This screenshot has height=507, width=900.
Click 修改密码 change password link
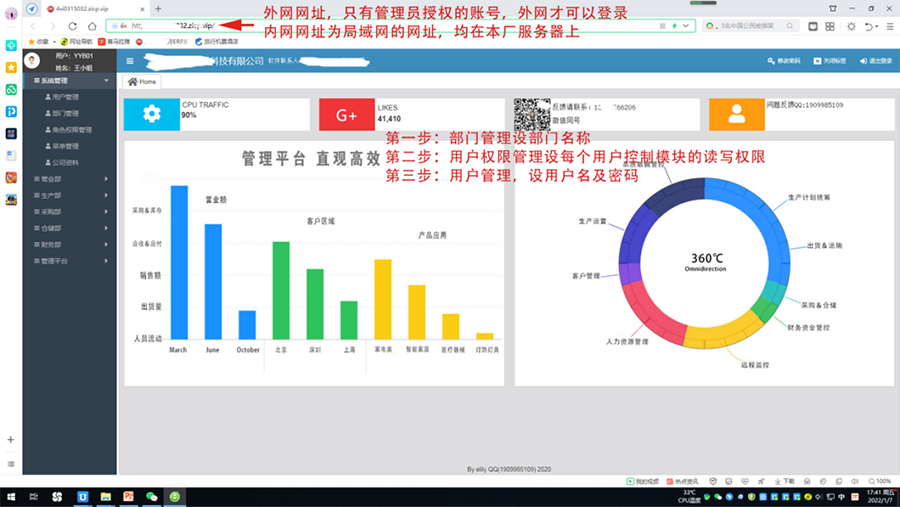783,61
